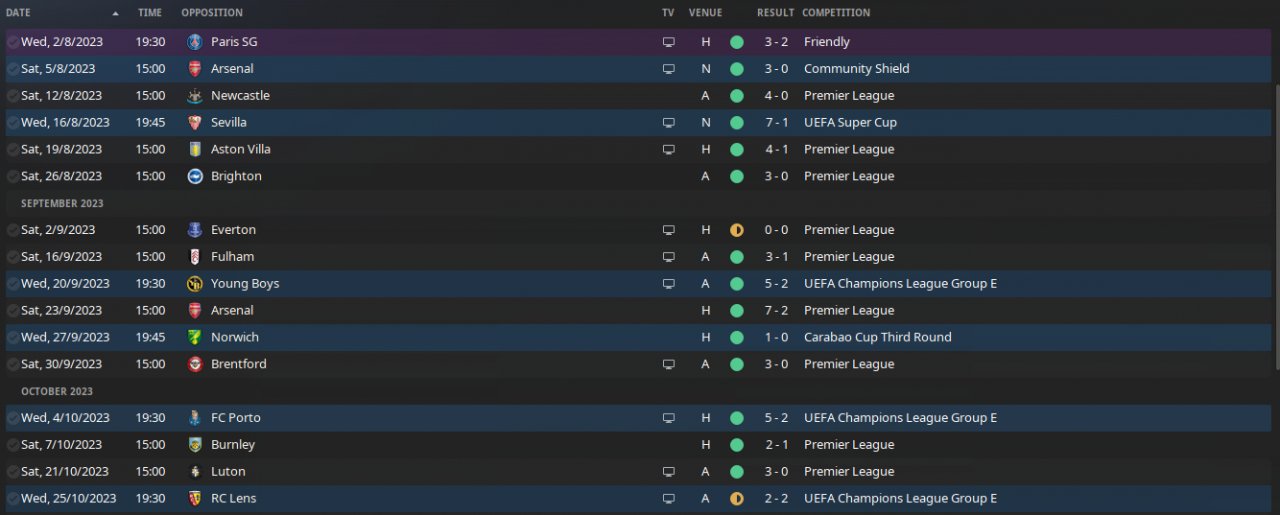Collapse the October 2023 month group
This screenshot has width=1280, height=515.
(x=57, y=391)
